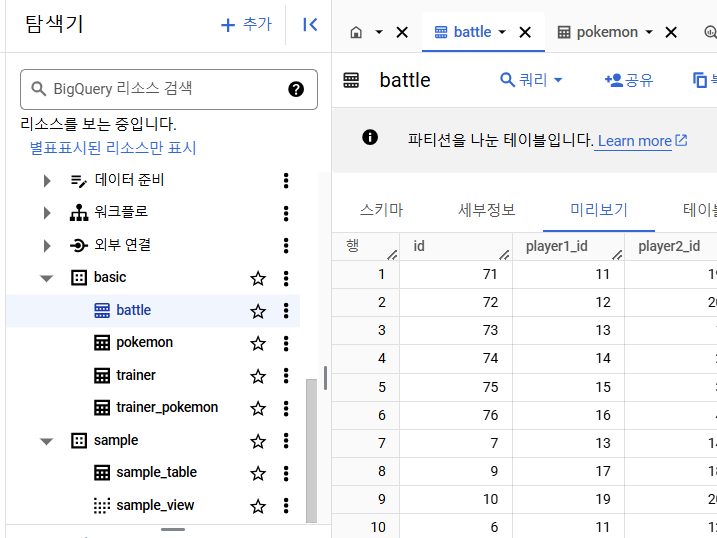Click the id column resize grip
The width and height of the screenshot is (717, 538).
[504, 255]
